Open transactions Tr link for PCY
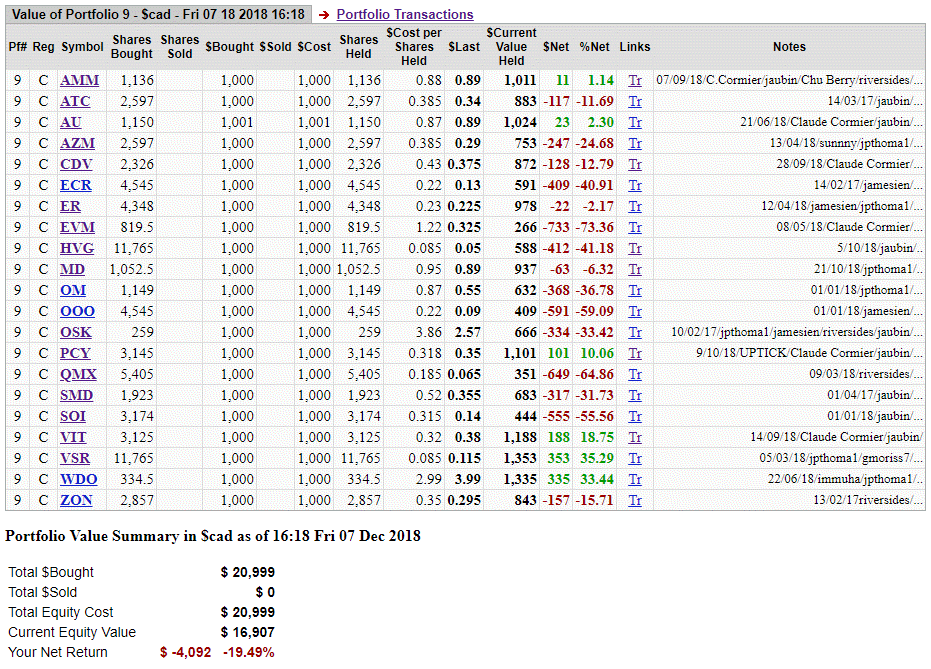The image size is (931, 669). click(x=635, y=353)
